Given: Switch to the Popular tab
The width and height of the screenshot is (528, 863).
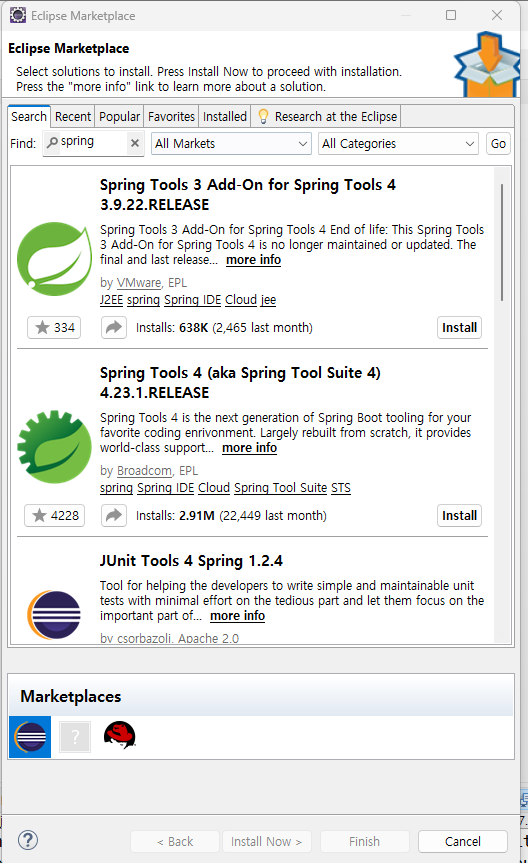Looking at the screenshot, I should pos(119,117).
